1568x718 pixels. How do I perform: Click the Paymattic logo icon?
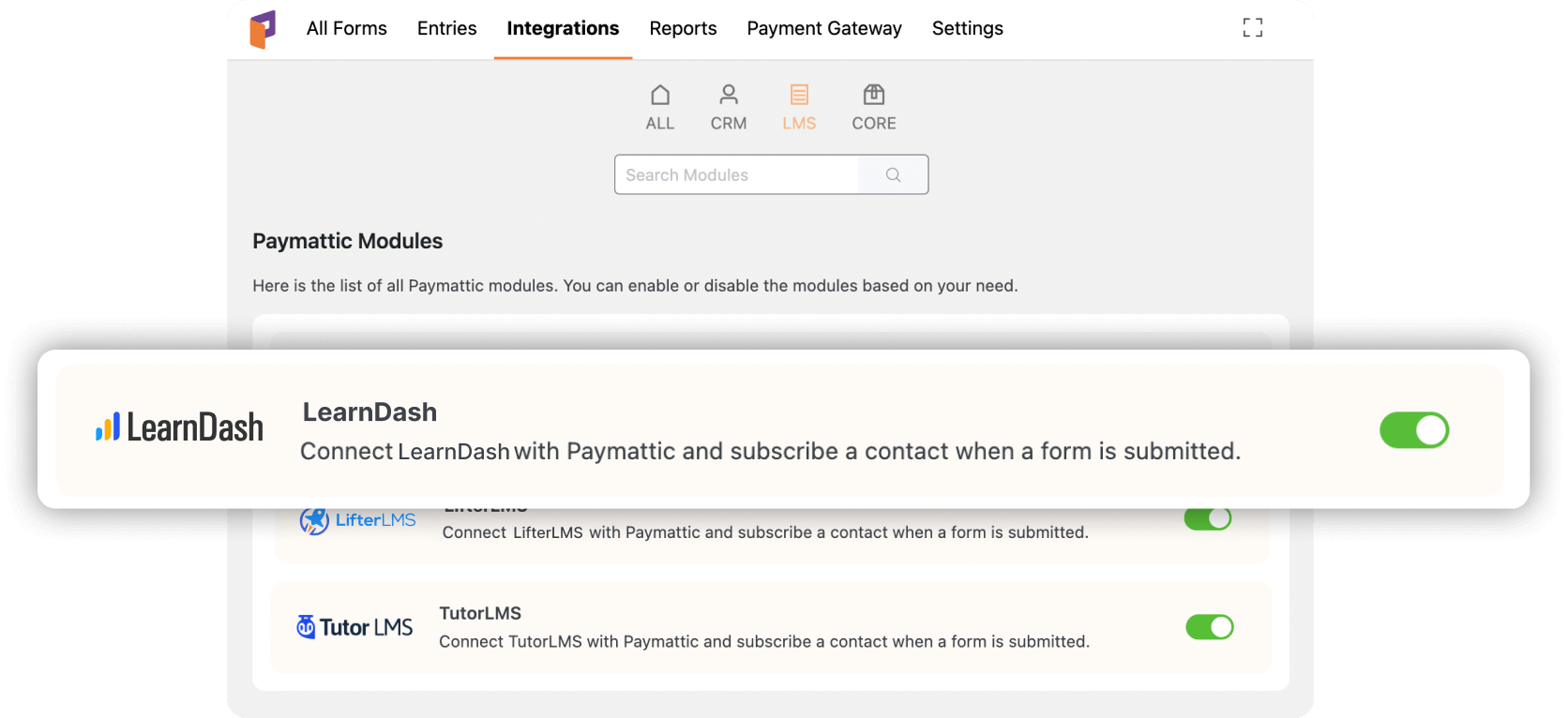tap(263, 29)
